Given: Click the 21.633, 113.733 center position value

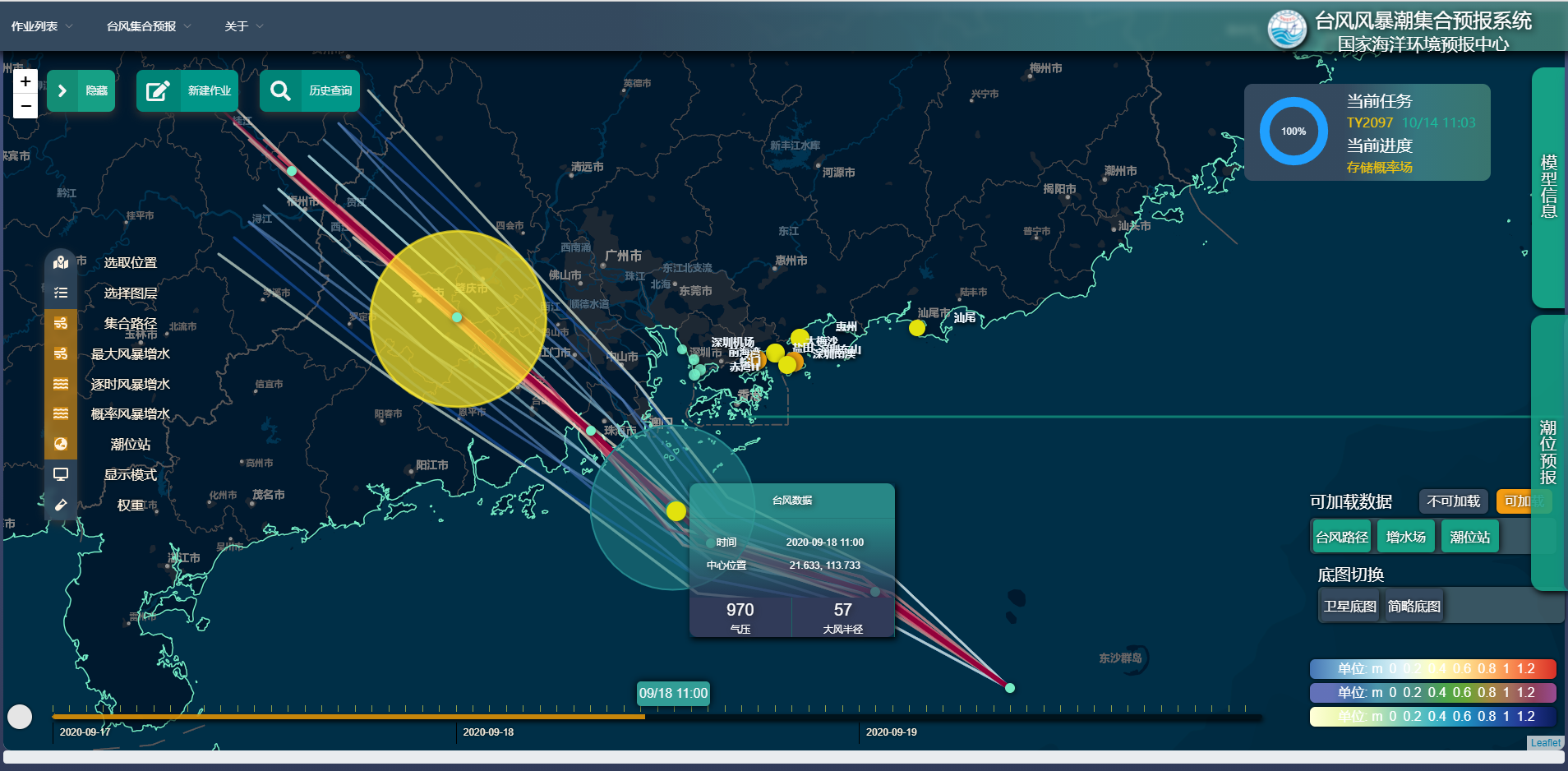Looking at the screenshot, I should tap(825, 566).
